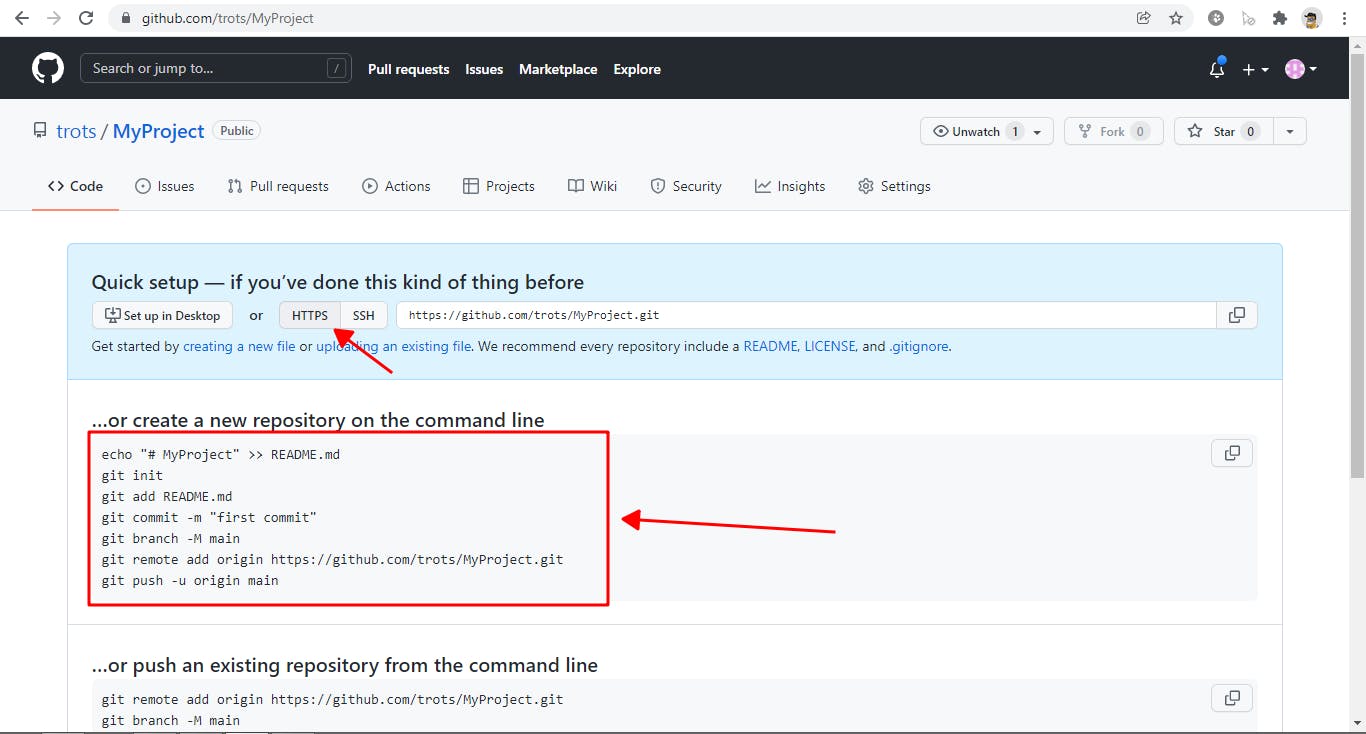Open the Actions tab
This screenshot has width=1366, height=734.
pyautogui.click(x=397, y=186)
